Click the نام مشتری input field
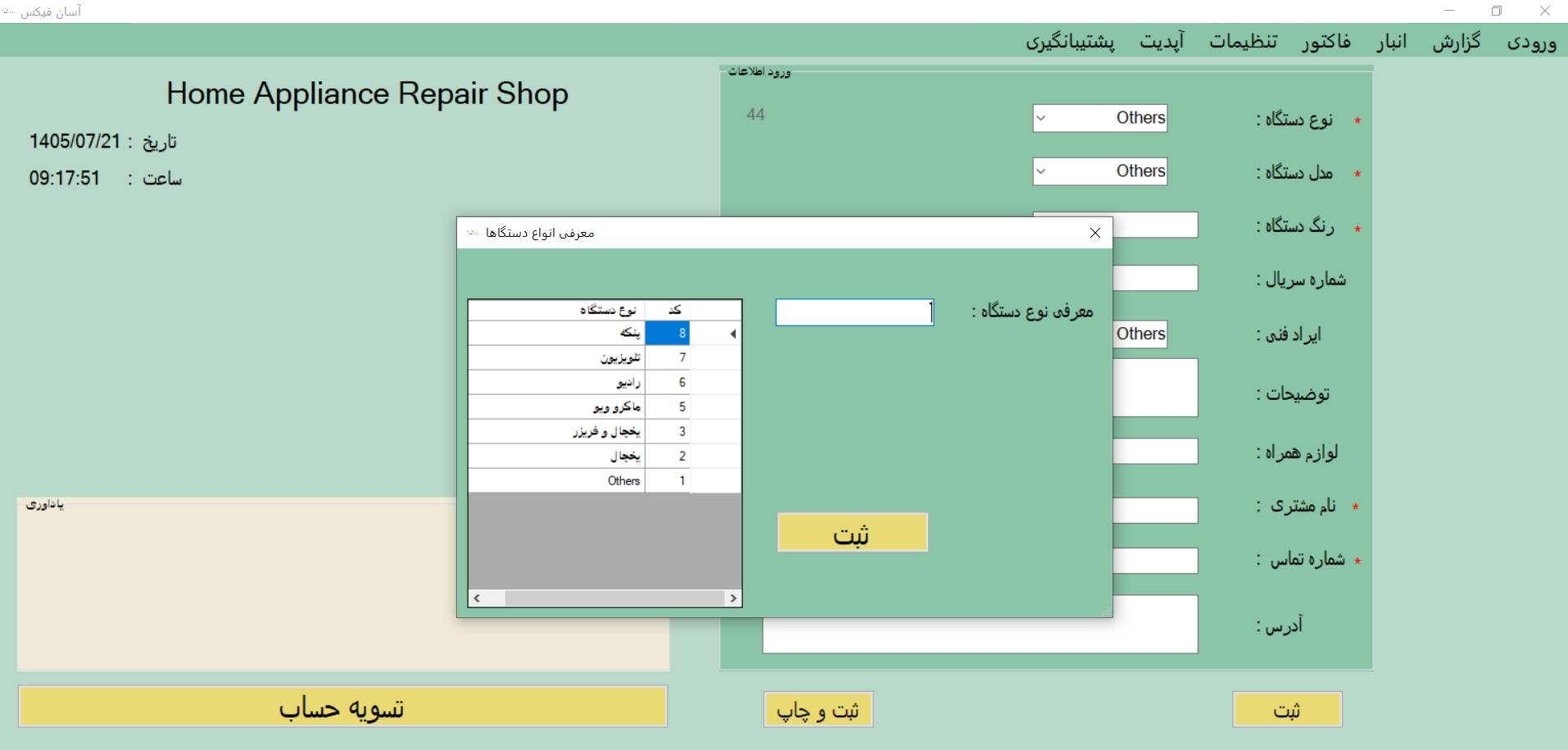The height and width of the screenshot is (750, 1568). tap(1155, 511)
